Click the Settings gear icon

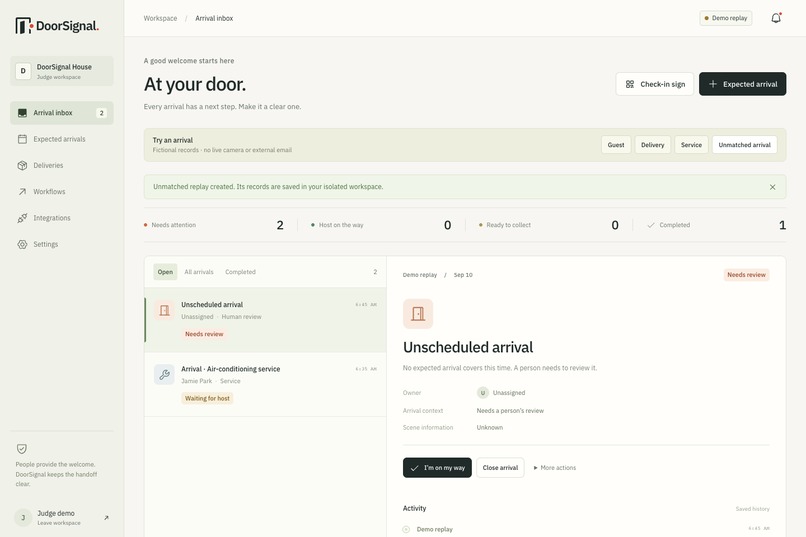[22, 244]
